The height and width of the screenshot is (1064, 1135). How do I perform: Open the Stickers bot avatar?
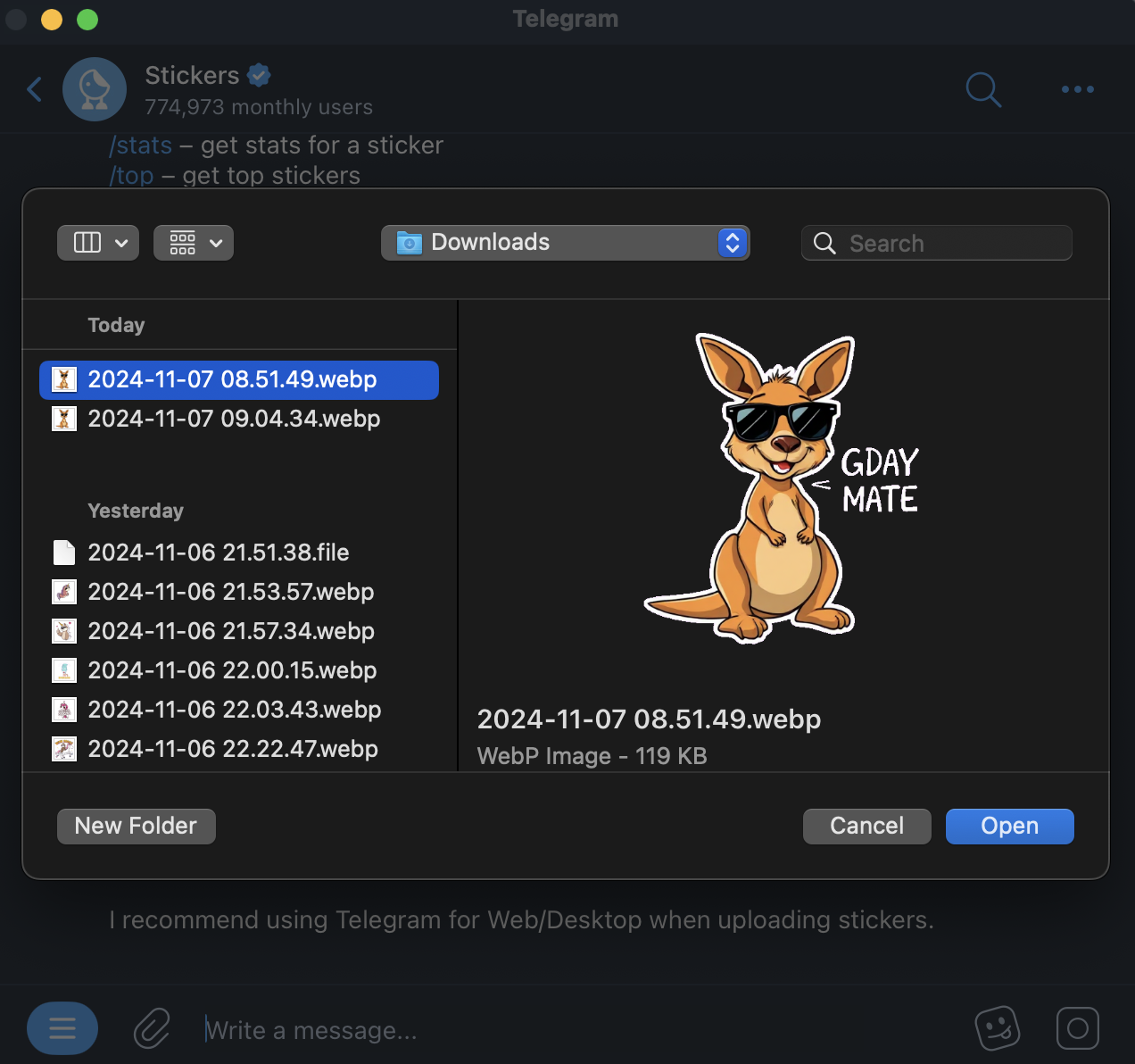(x=95, y=89)
